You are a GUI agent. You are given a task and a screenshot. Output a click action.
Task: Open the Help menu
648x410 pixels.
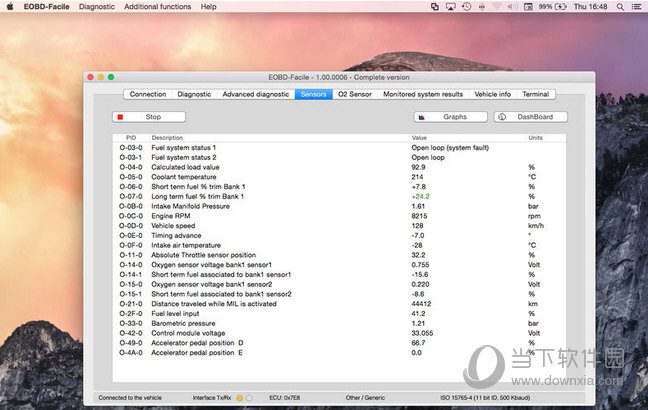(209, 7)
